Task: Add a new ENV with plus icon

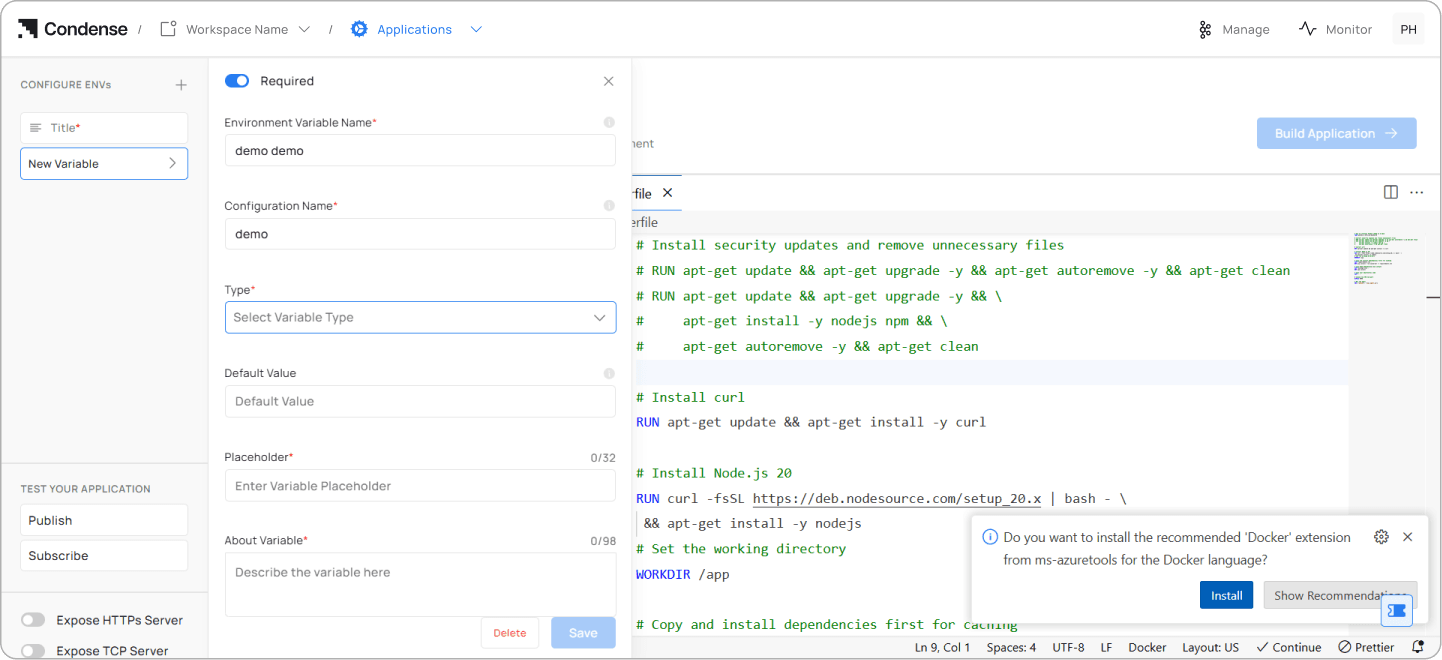Action: click(181, 85)
